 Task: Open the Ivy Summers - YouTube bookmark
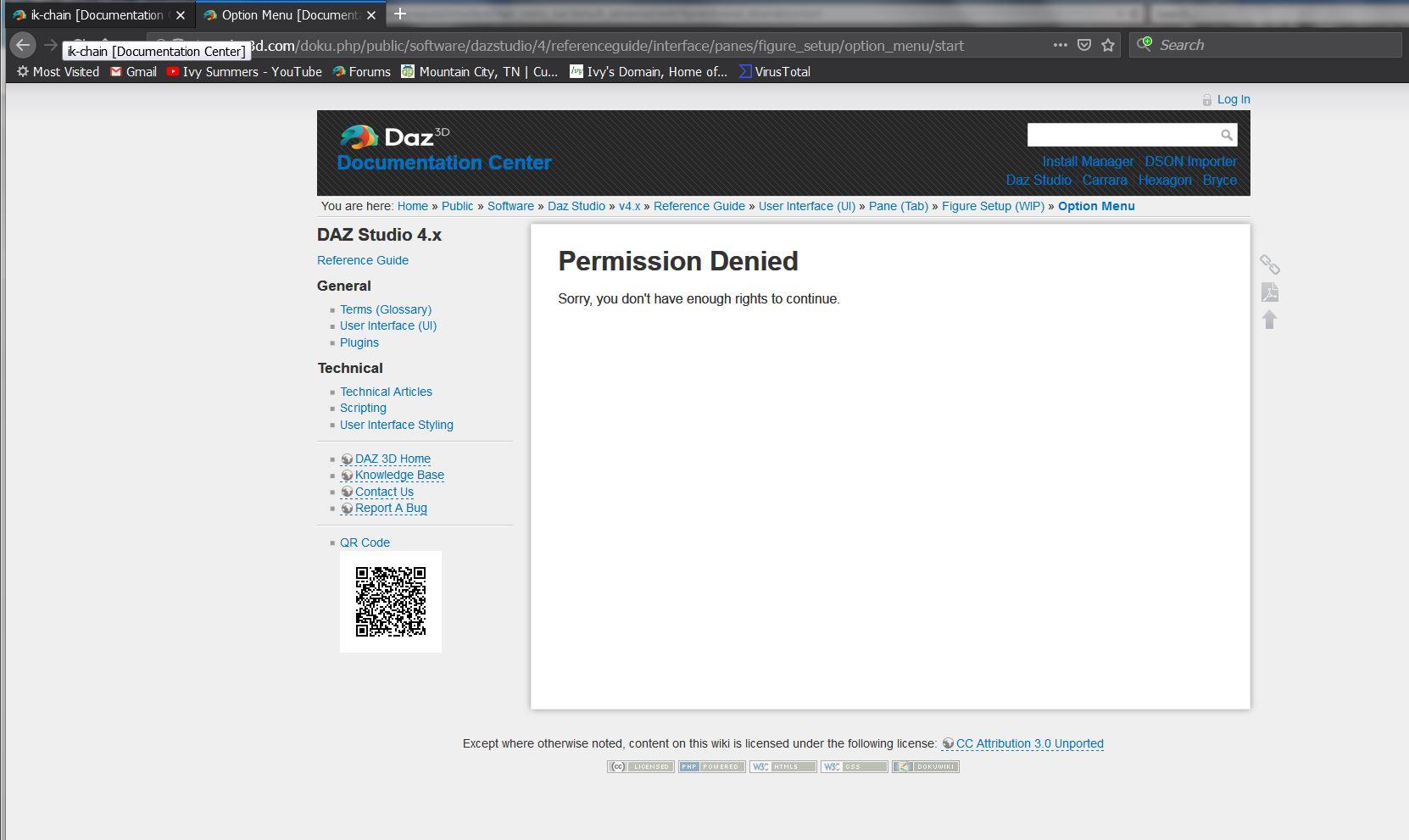[244, 72]
